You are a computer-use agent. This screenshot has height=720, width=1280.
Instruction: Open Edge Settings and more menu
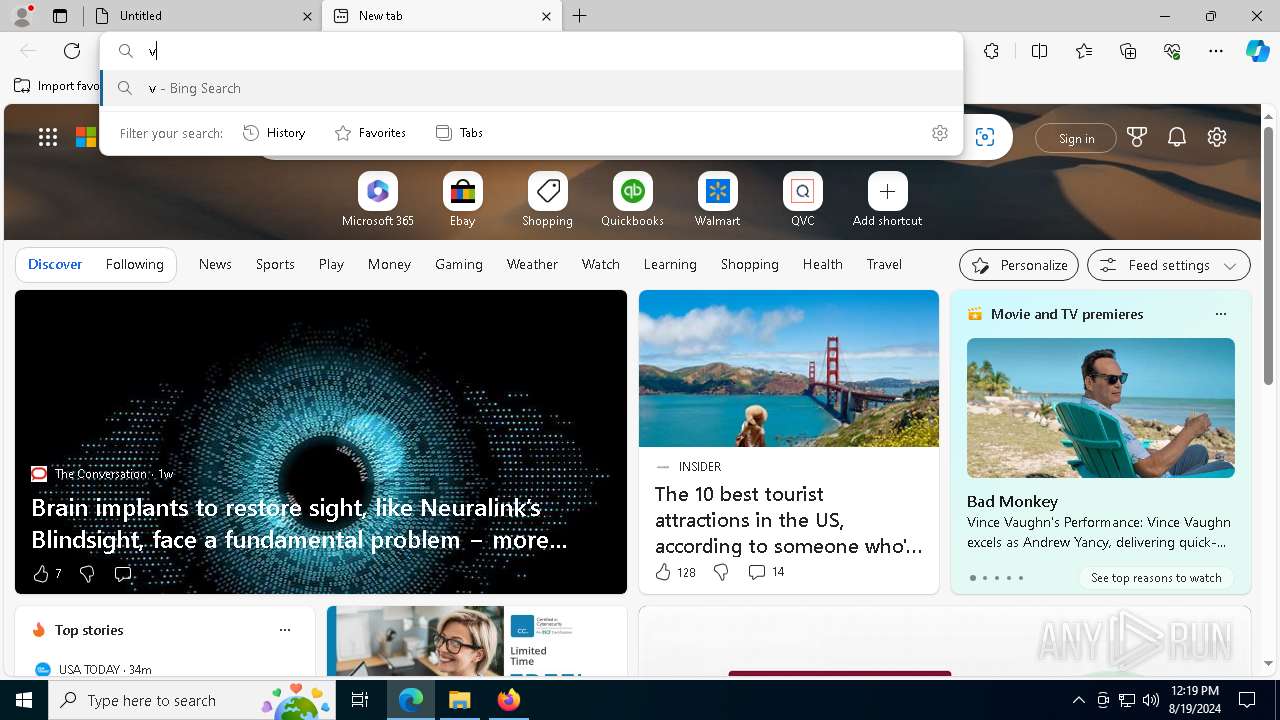(x=1216, y=51)
